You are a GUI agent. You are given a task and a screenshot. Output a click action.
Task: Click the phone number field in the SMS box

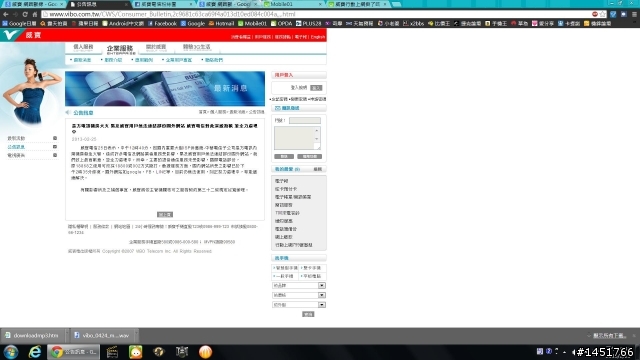pos(305,120)
